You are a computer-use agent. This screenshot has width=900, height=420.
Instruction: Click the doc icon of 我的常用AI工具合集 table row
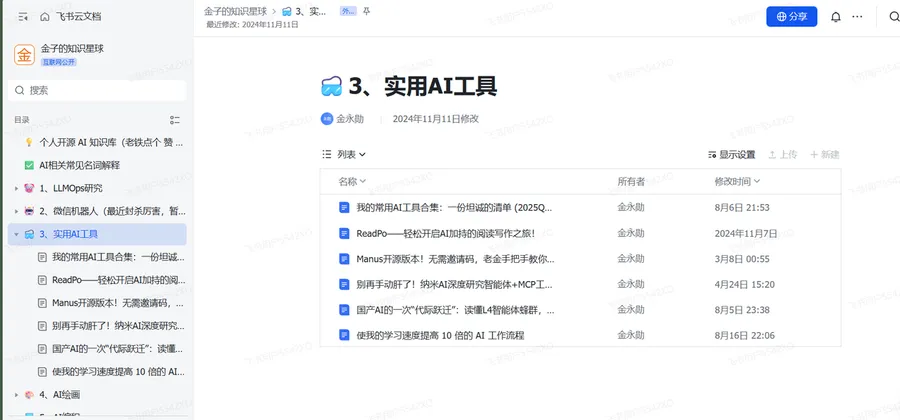344,207
